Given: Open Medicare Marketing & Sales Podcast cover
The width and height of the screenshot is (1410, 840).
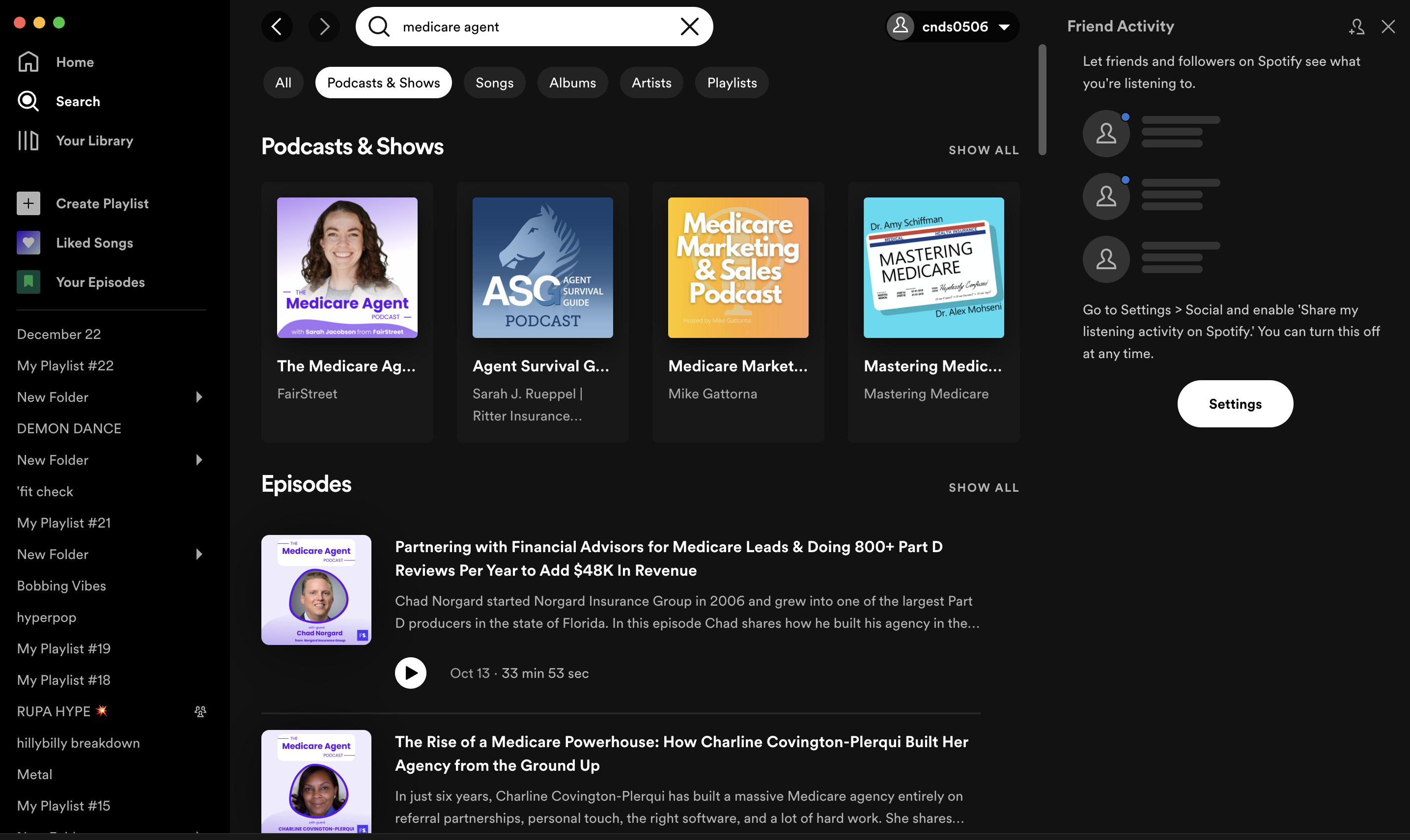Looking at the screenshot, I should coord(738,268).
